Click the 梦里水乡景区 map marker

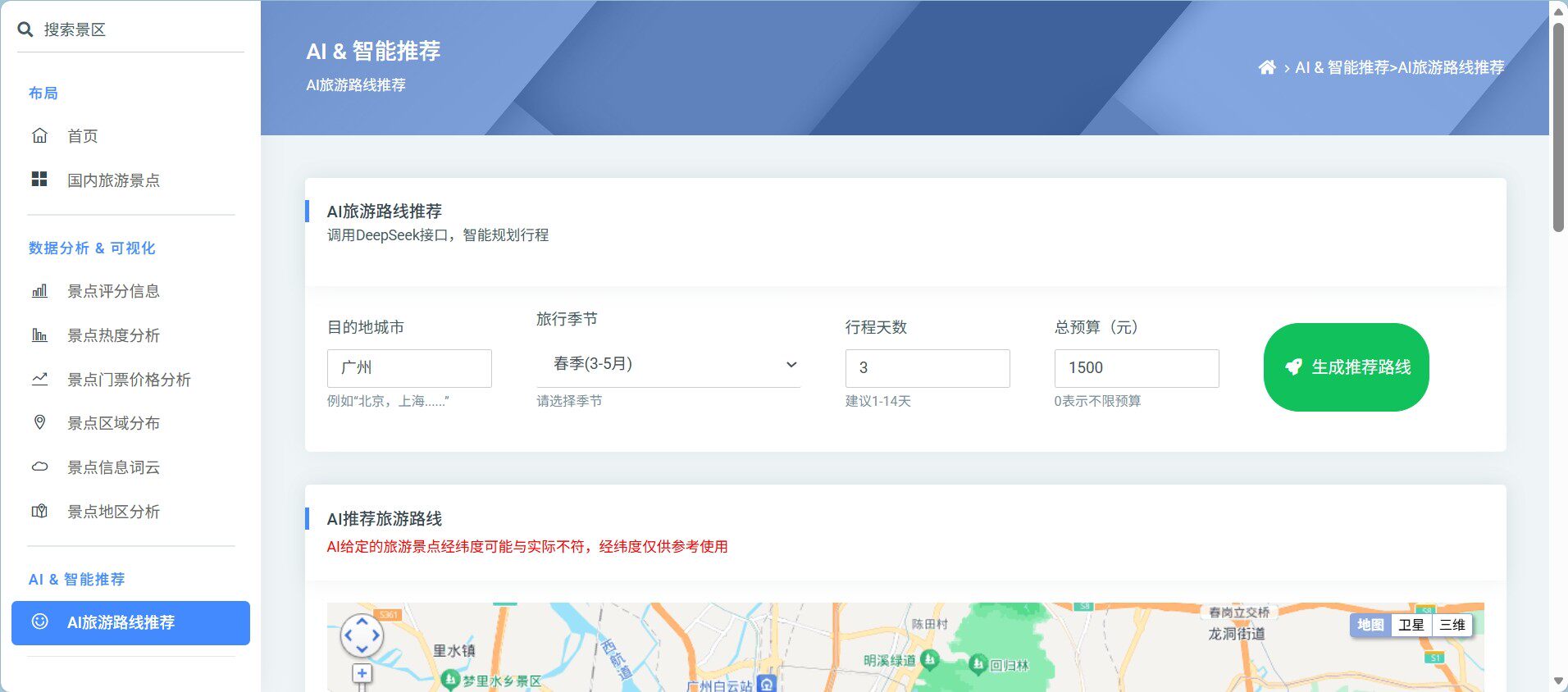click(449, 680)
